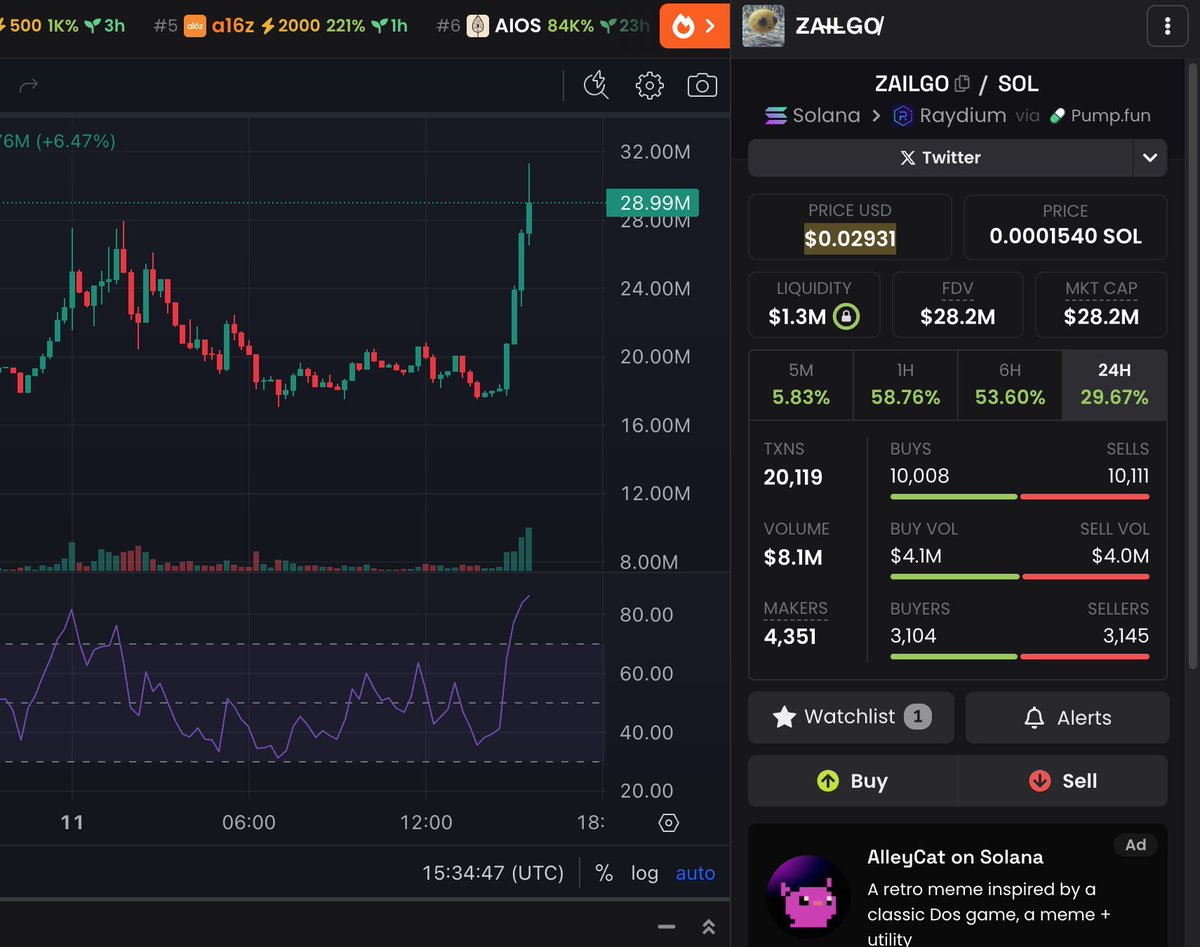This screenshot has width=1200, height=947.
Task: Click the a16z trending token entry
Action: point(280,26)
